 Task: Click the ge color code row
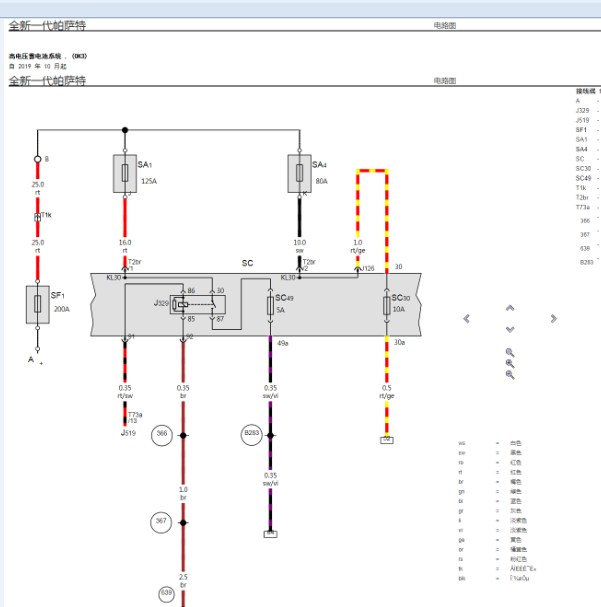(x=490, y=540)
